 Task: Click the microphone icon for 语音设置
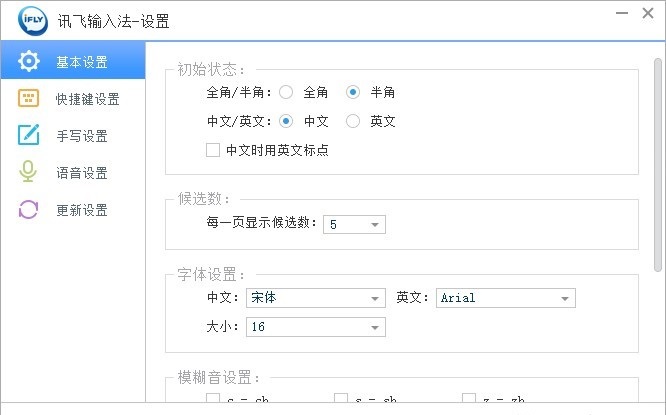tap(28, 172)
